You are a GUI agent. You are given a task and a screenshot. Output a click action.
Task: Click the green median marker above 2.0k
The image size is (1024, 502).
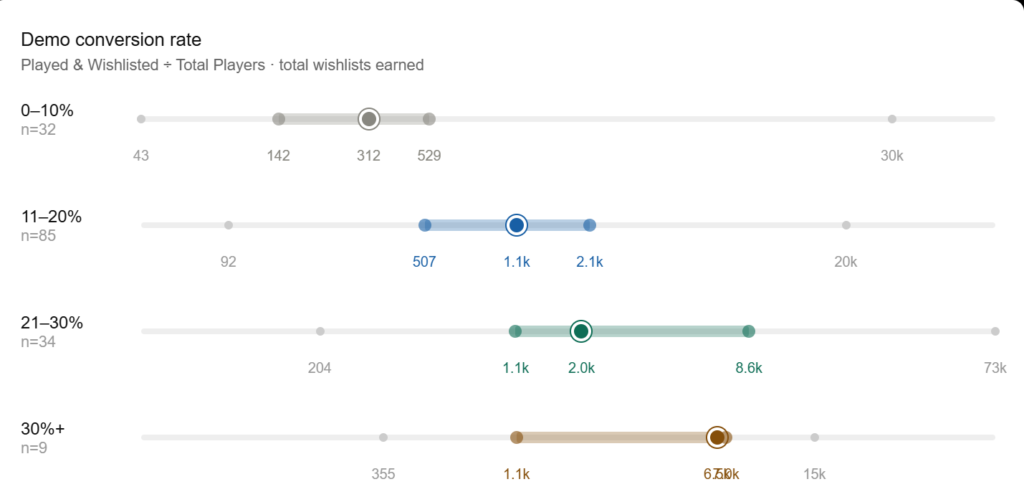coord(581,331)
